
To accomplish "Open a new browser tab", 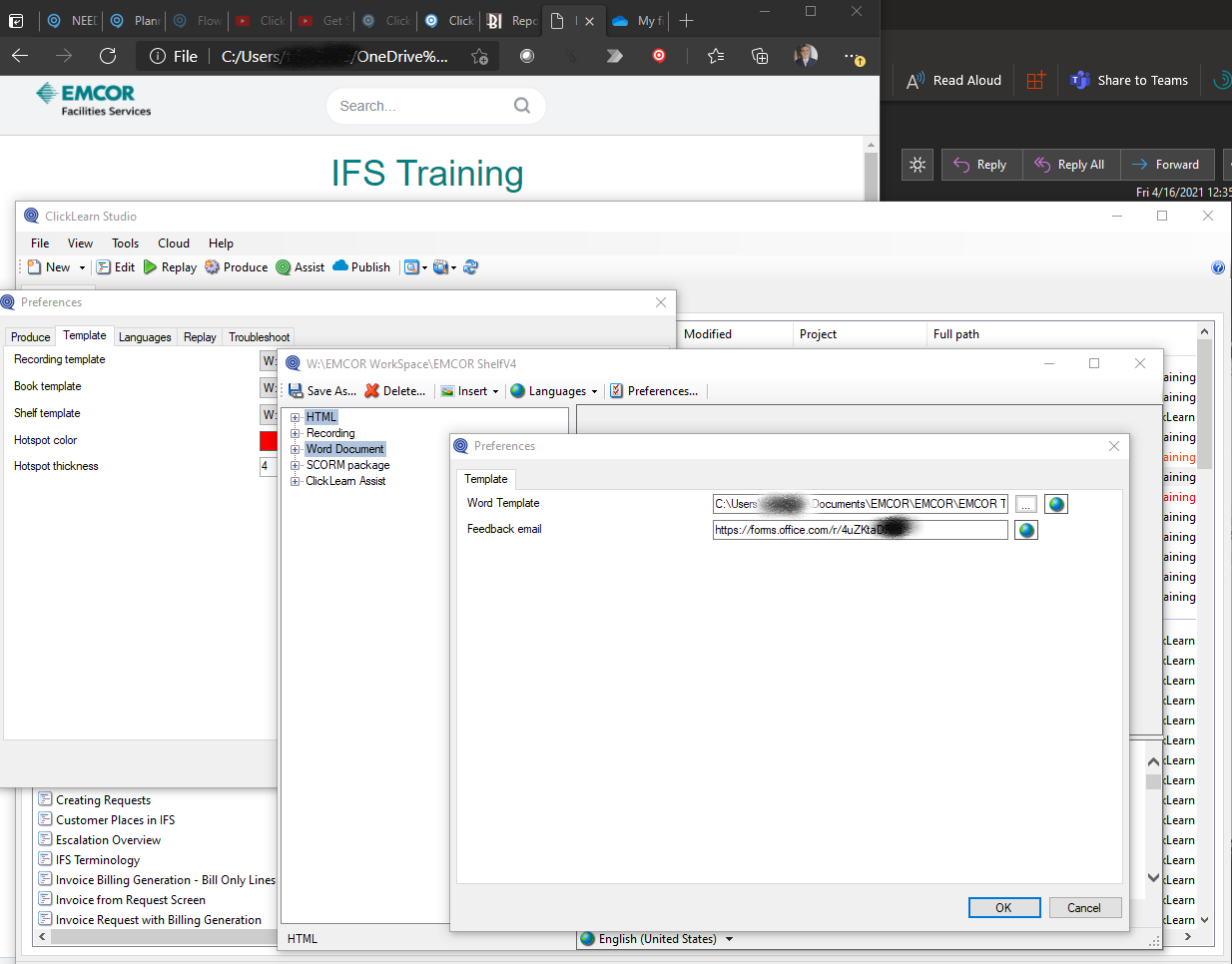I will pyautogui.click(x=686, y=20).
